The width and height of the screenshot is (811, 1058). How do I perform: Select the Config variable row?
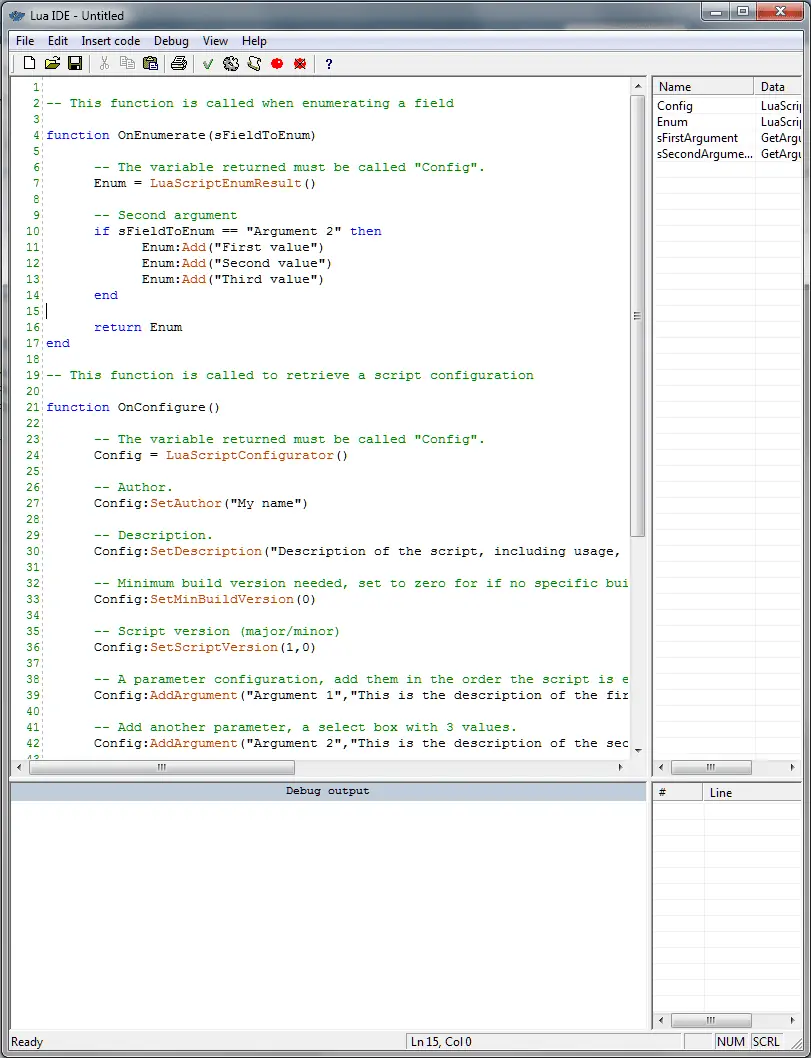click(727, 106)
